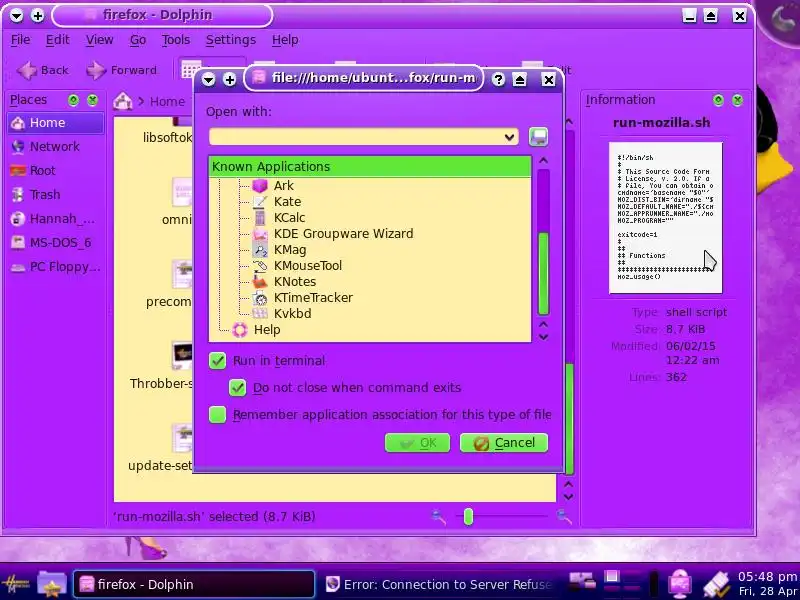Image resolution: width=800 pixels, height=600 pixels.
Task: Click the Open with command text field
Action: (x=356, y=137)
